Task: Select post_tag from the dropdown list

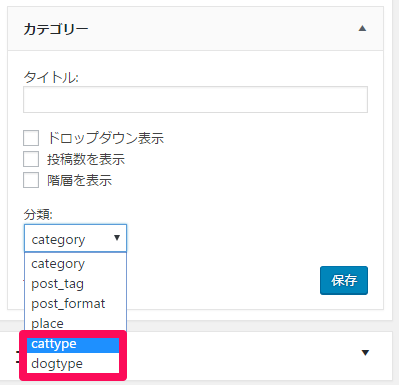Action: (x=75, y=284)
